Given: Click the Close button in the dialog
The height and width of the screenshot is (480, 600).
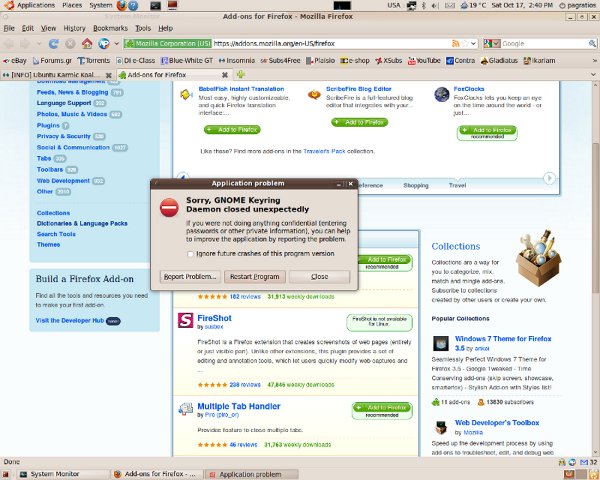Looking at the screenshot, I should pyautogui.click(x=320, y=277).
